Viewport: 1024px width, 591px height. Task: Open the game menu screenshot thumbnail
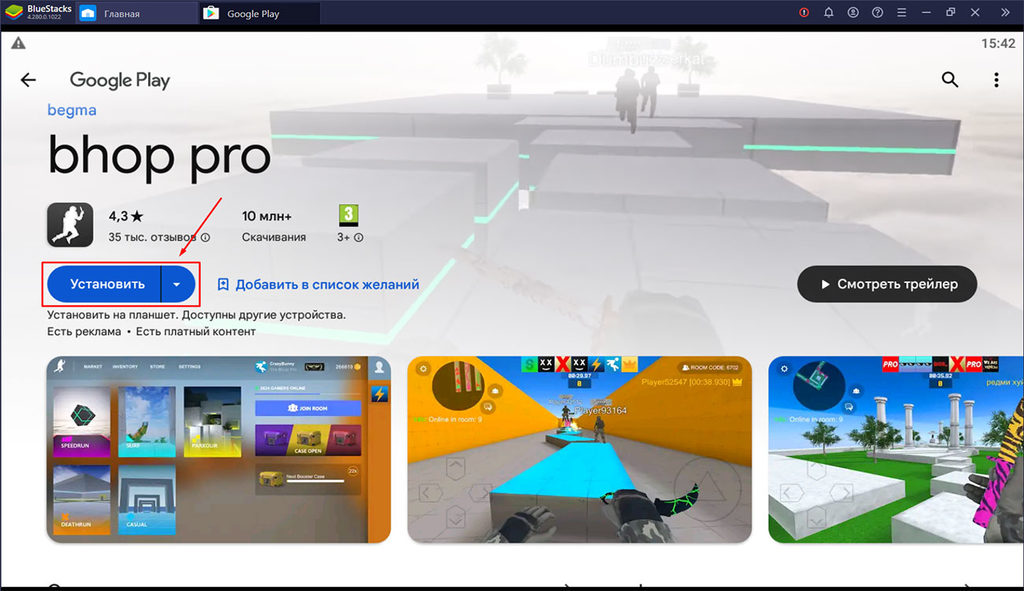(x=219, y=449)
